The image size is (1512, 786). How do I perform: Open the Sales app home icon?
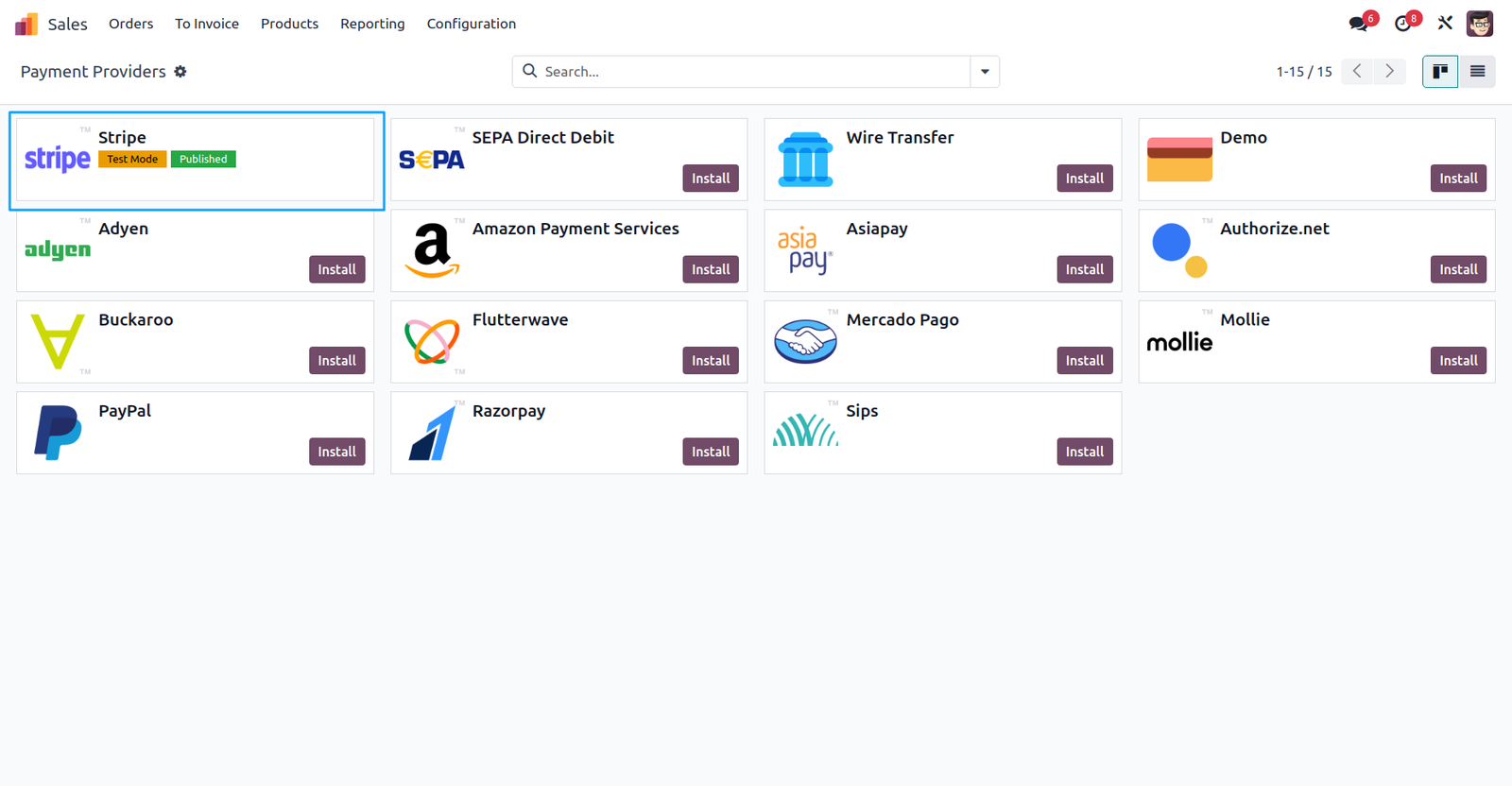click(26, 24)
